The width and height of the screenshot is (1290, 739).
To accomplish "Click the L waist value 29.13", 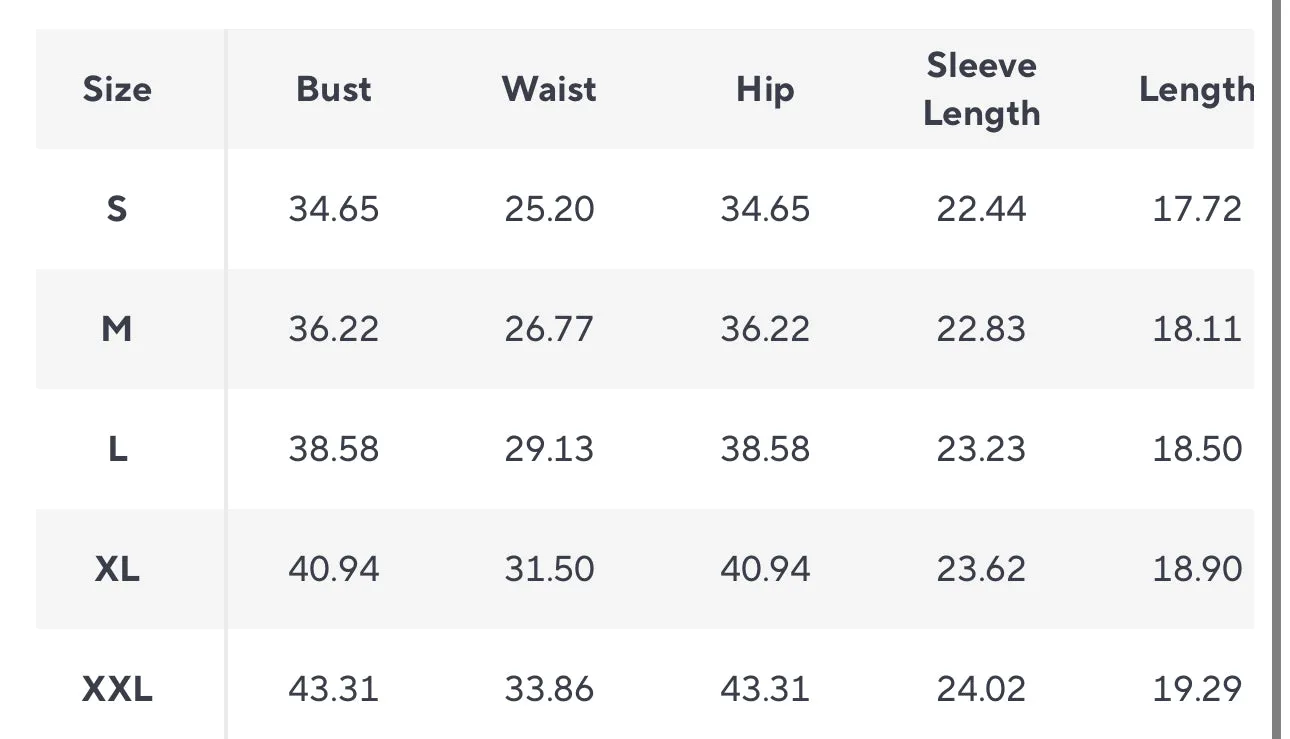I will tap(549, 449).
